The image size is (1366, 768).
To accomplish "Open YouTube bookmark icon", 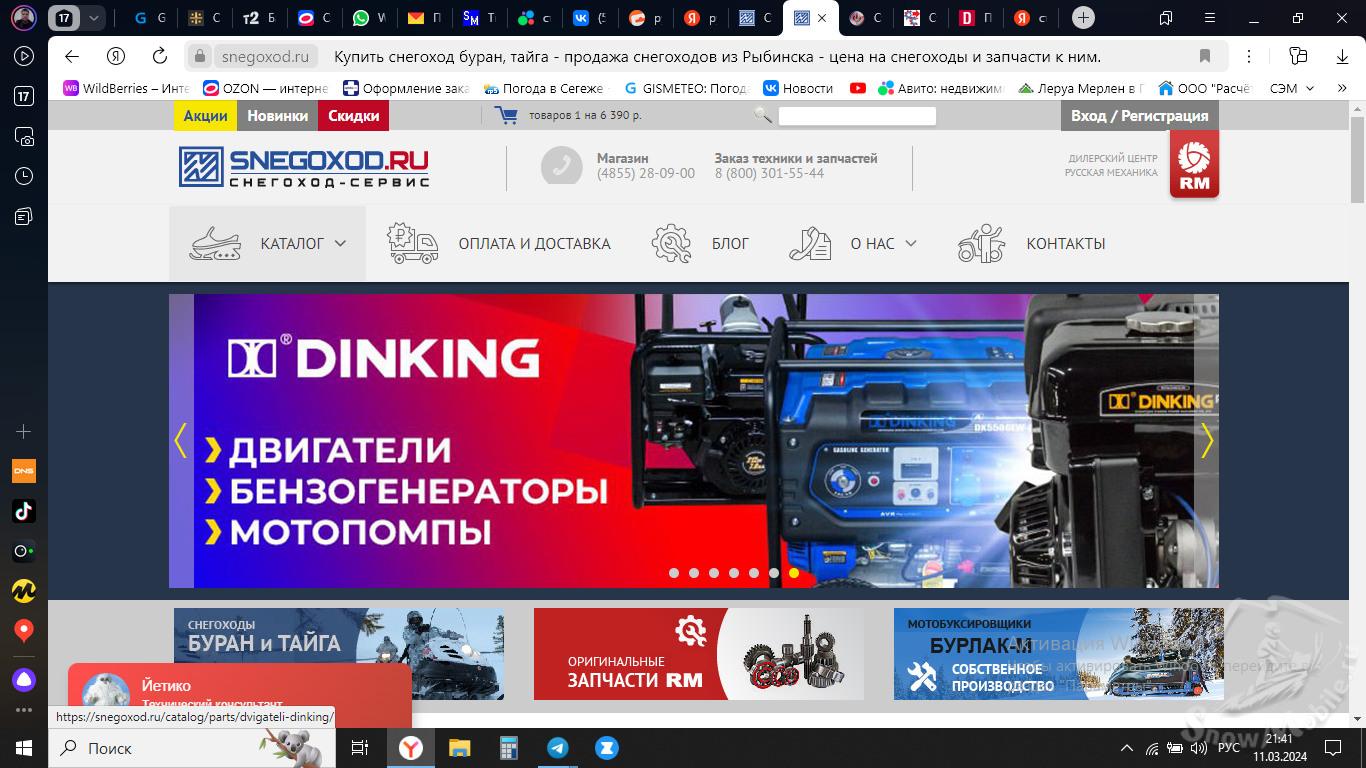I will click(858, 88).
